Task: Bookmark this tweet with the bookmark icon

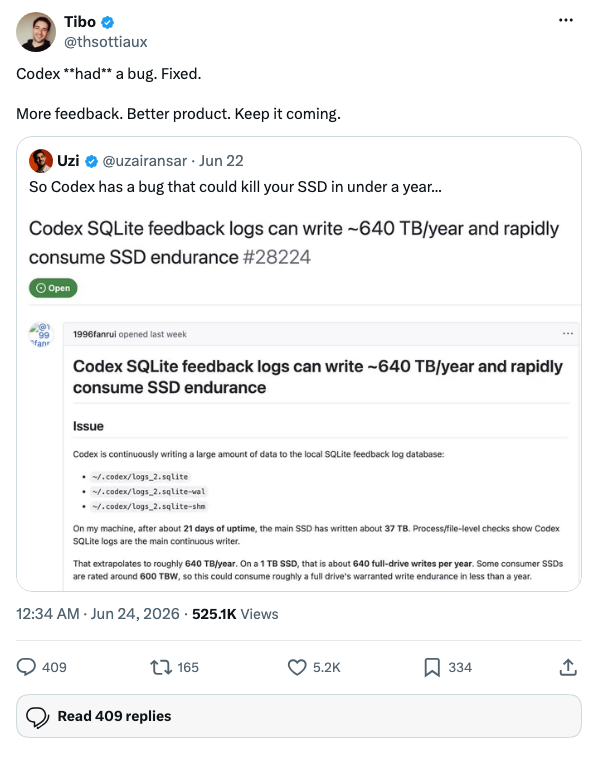Action: pos(432,667)
